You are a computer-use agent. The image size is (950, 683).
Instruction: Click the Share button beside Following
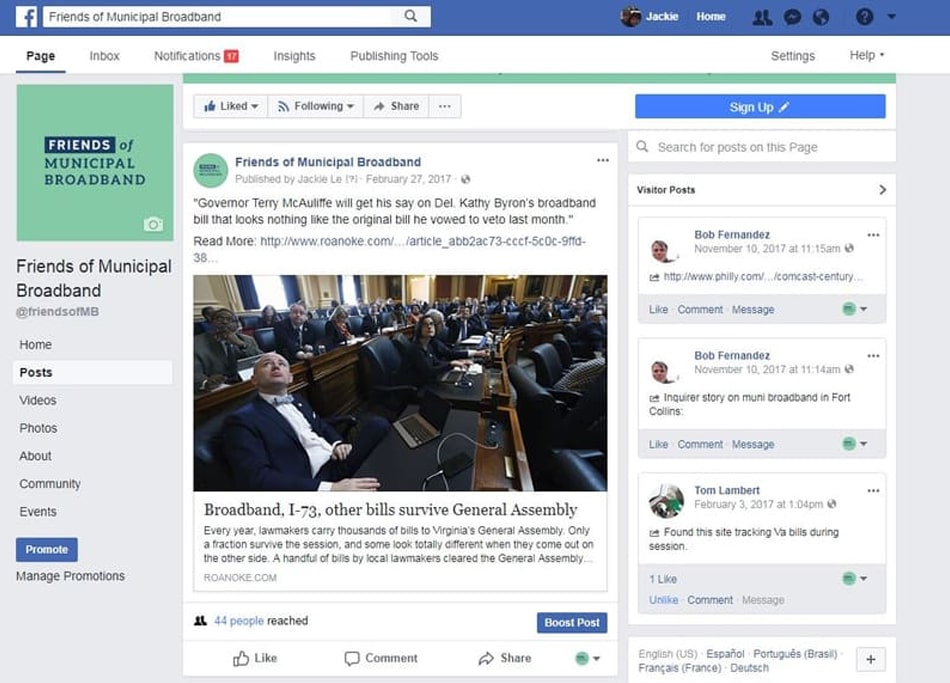pyautogui.click(x=396, y=106)
